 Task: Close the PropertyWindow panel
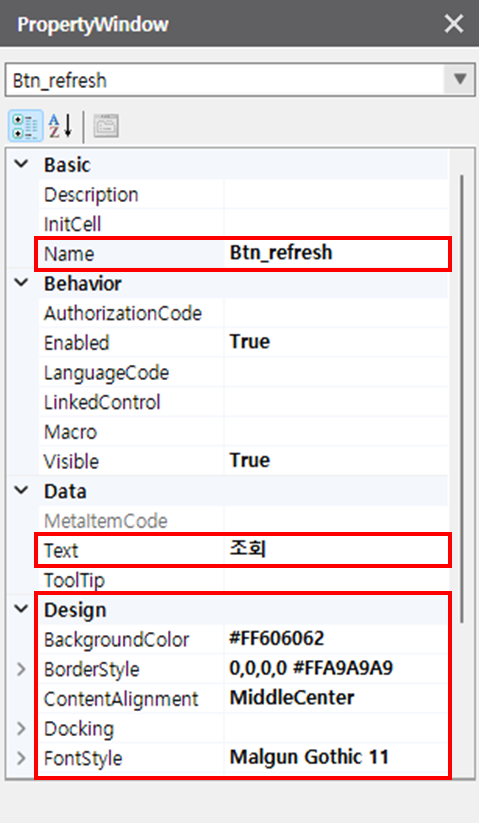click(x=453, y=24)
